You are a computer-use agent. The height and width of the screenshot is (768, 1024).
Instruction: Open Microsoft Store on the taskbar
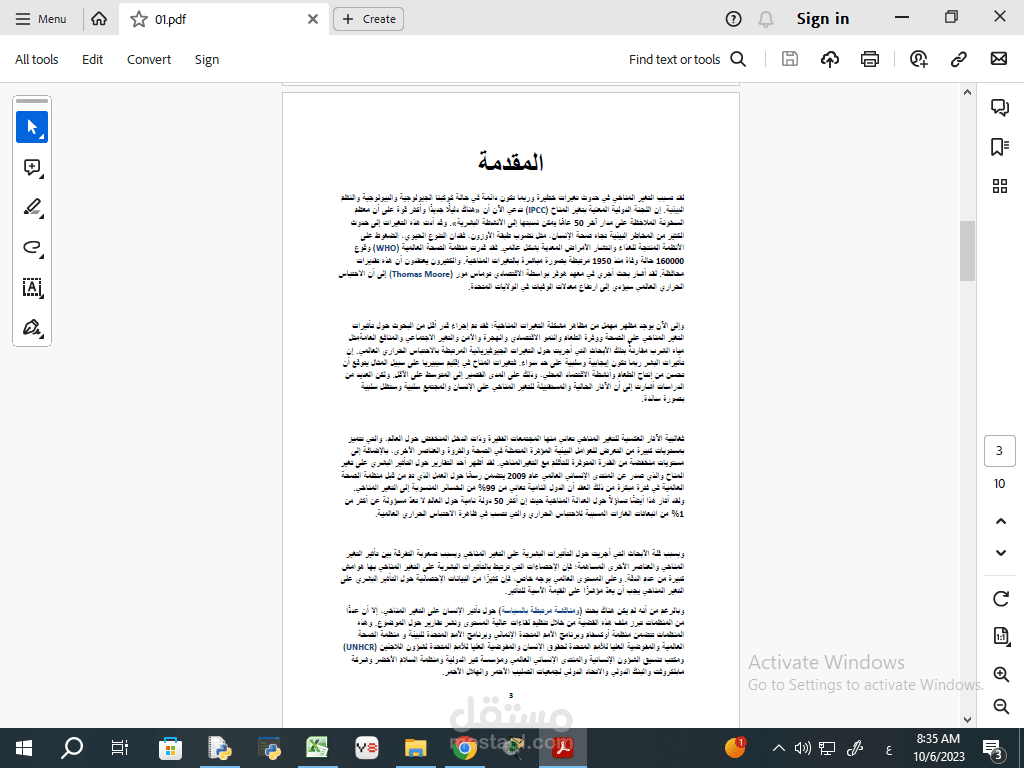[x=170, y=748]
